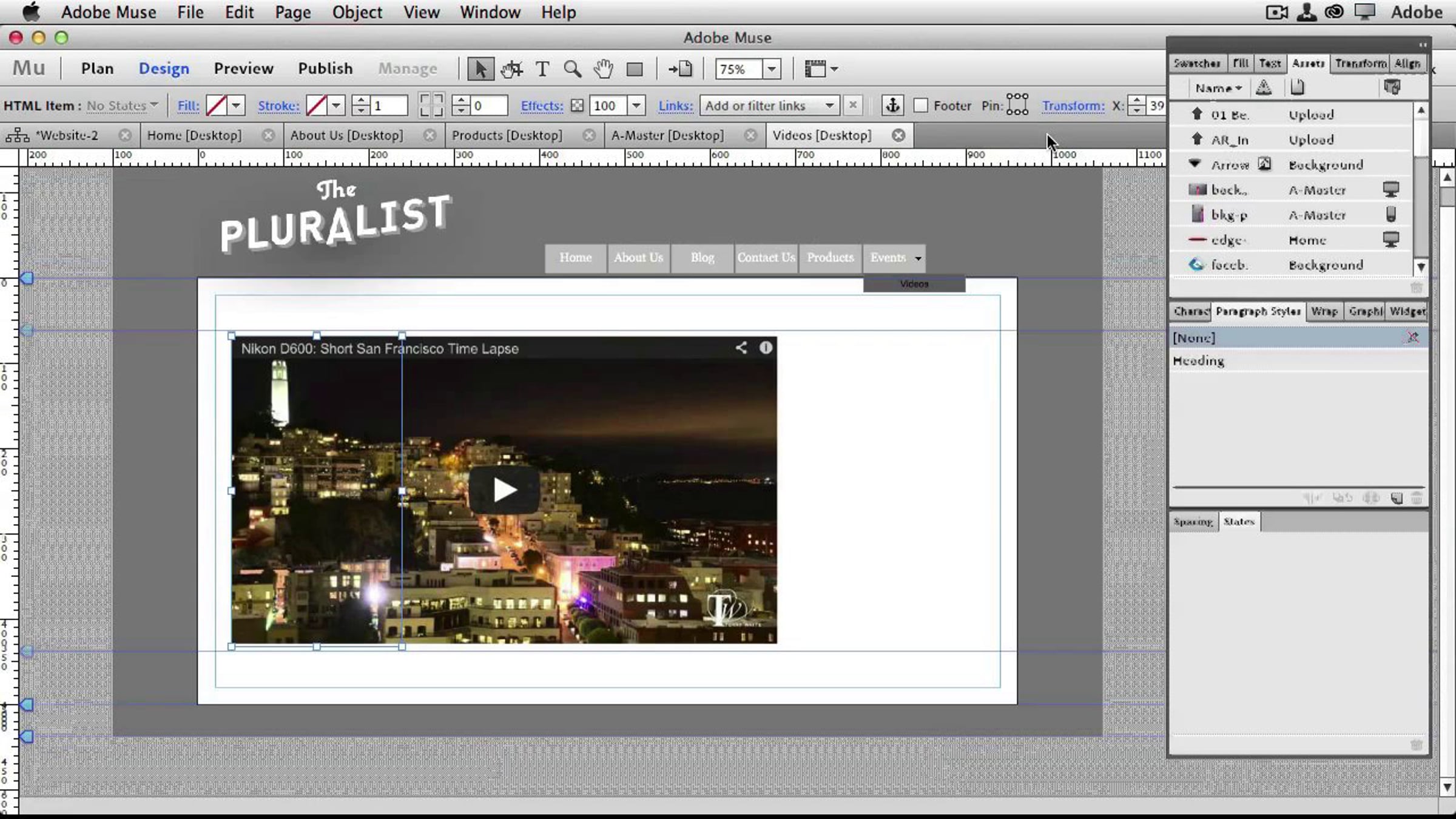Expand the Fill color dropdown arrow
The height and width of the screenshot is (819, 1456).
(x=236, y=106)
